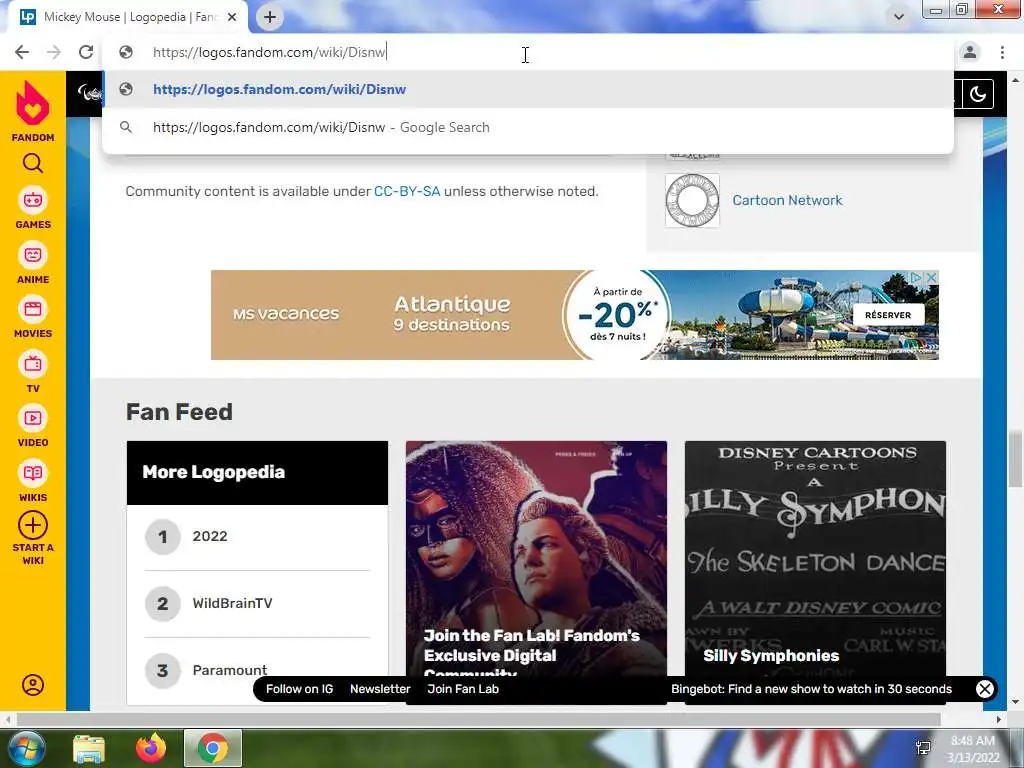Open File Explorer from the taskbar
Image resolution: width=1024 pixels, height=768 pixels.
tap(89, 748)
